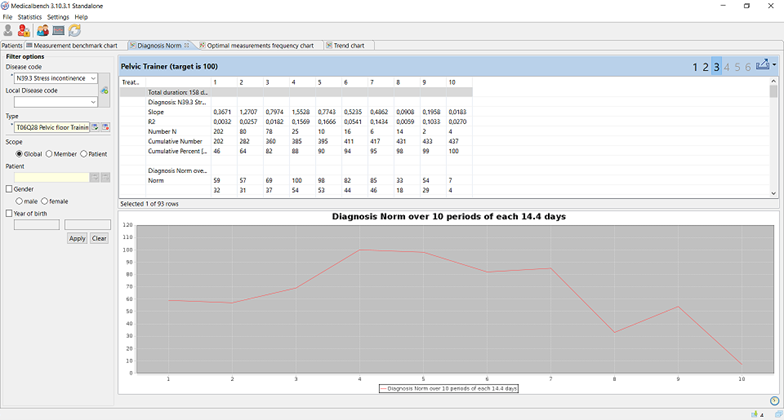This screenshot has width=784, height=420.
Task: Click the add disease code icon
Action: pos(104,90)
